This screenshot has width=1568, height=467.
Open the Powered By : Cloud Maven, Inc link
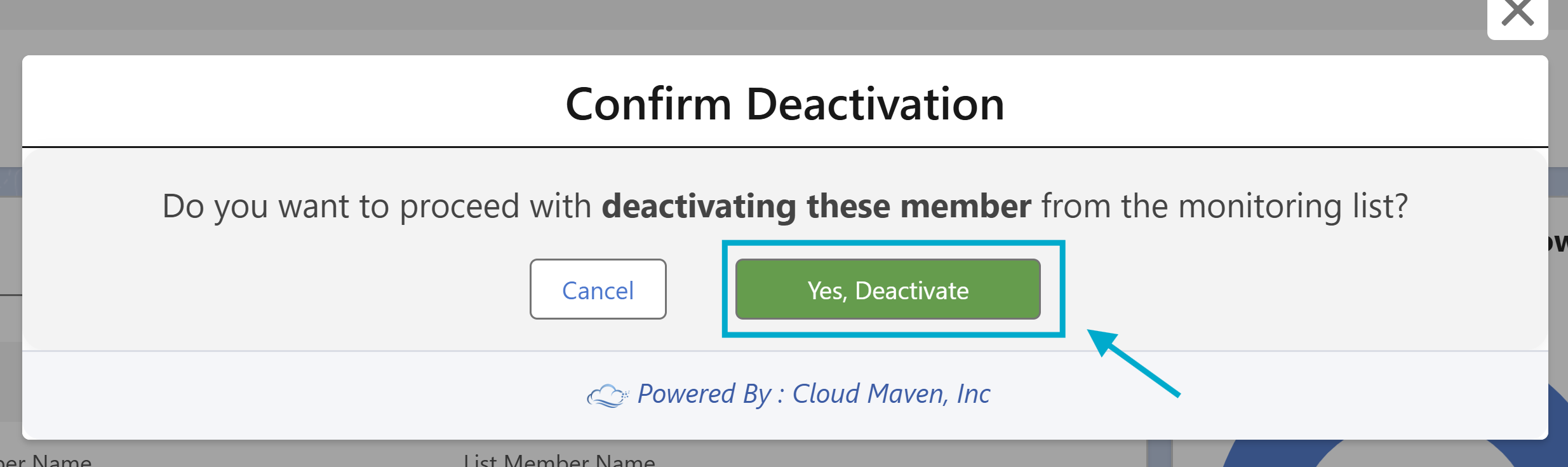point(814,394)
